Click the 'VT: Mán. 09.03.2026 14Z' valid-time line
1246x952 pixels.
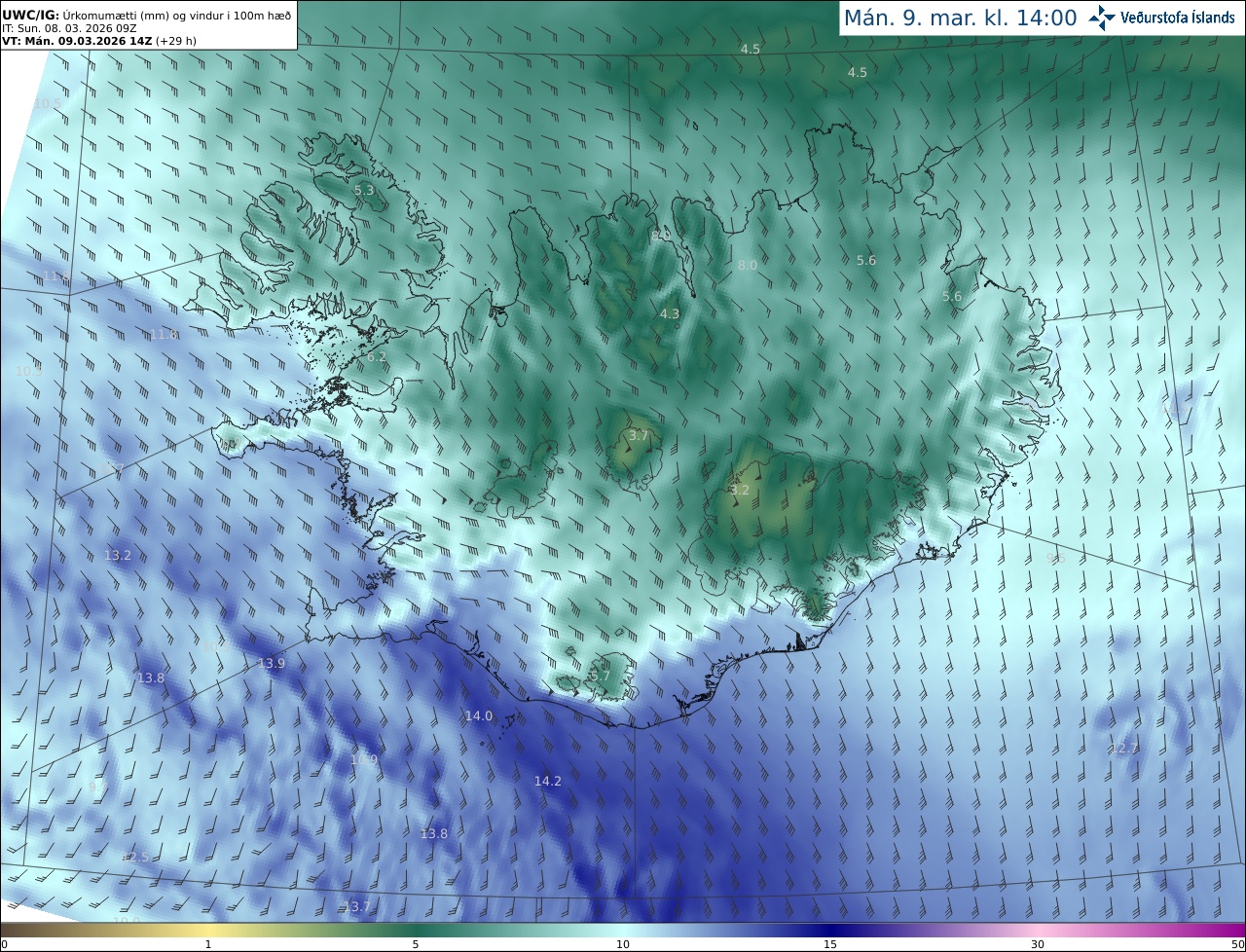tap(99, 41)
